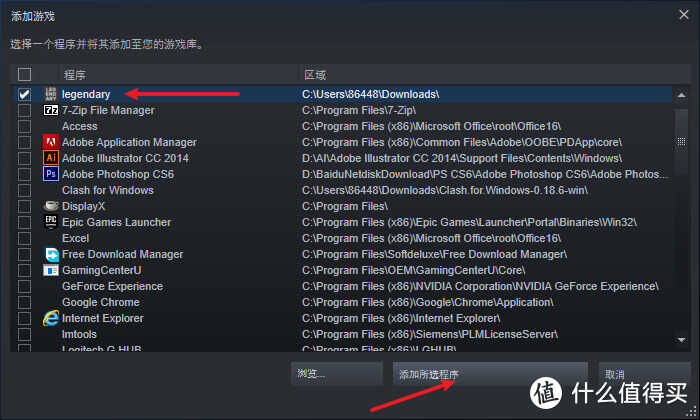Viewport: 700px width, 420px height.
Task: Click the Adobe Illustrator CC 2014 icon
Action: (x=51, y=158)
